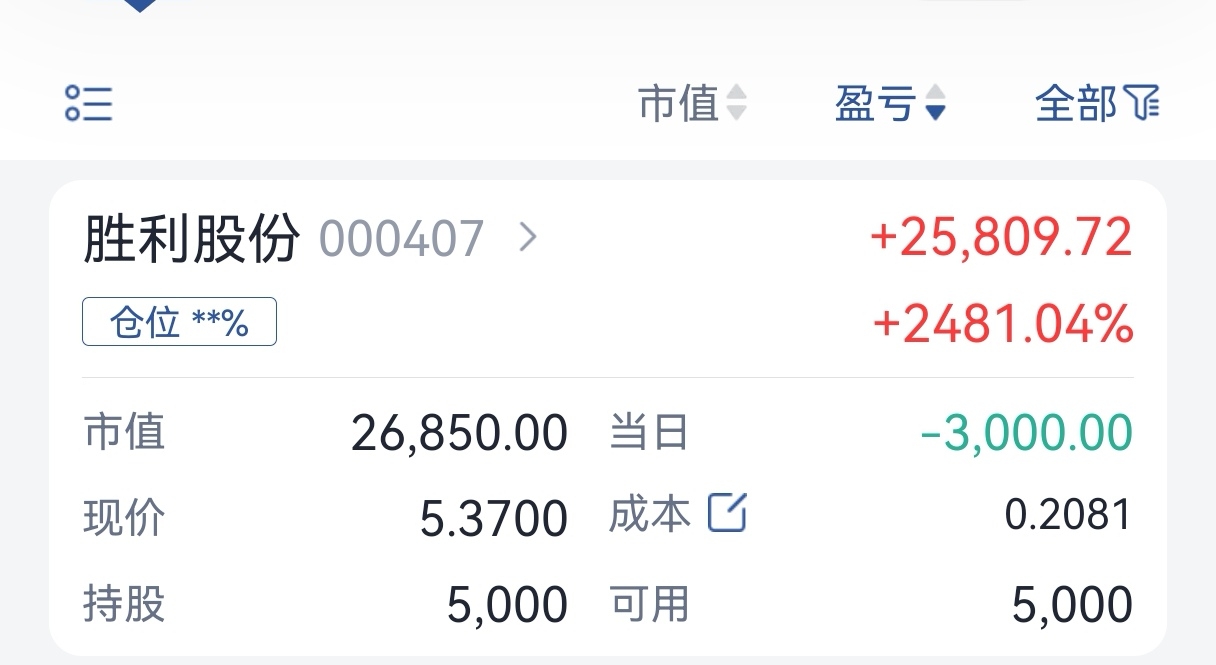Open details via chevron after 000407

pyautogui.click(x=528, y=238)
